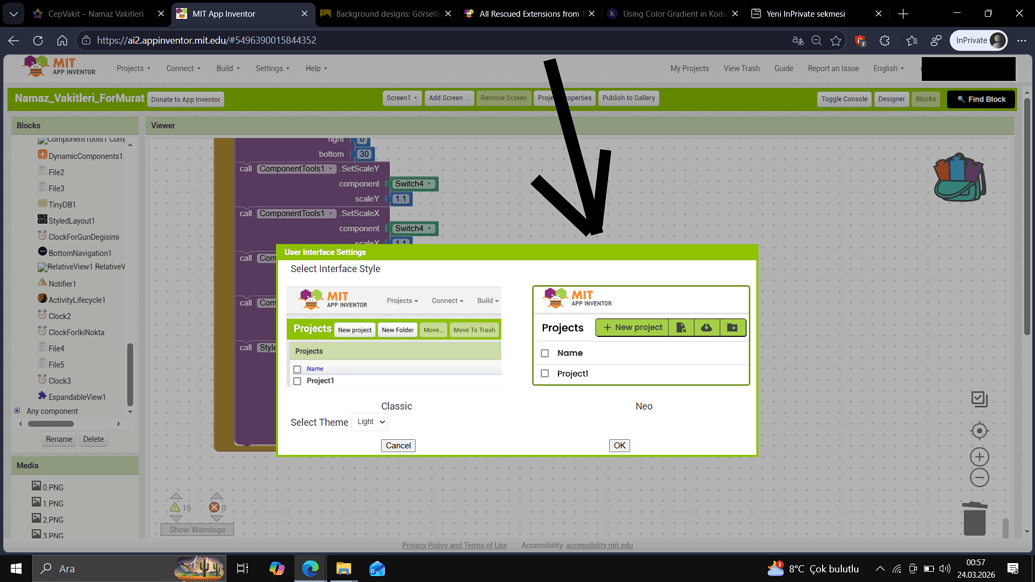Check the Name checkbox in Classic preview
This screenshot has height=582, width=1035.
point(297,369)
